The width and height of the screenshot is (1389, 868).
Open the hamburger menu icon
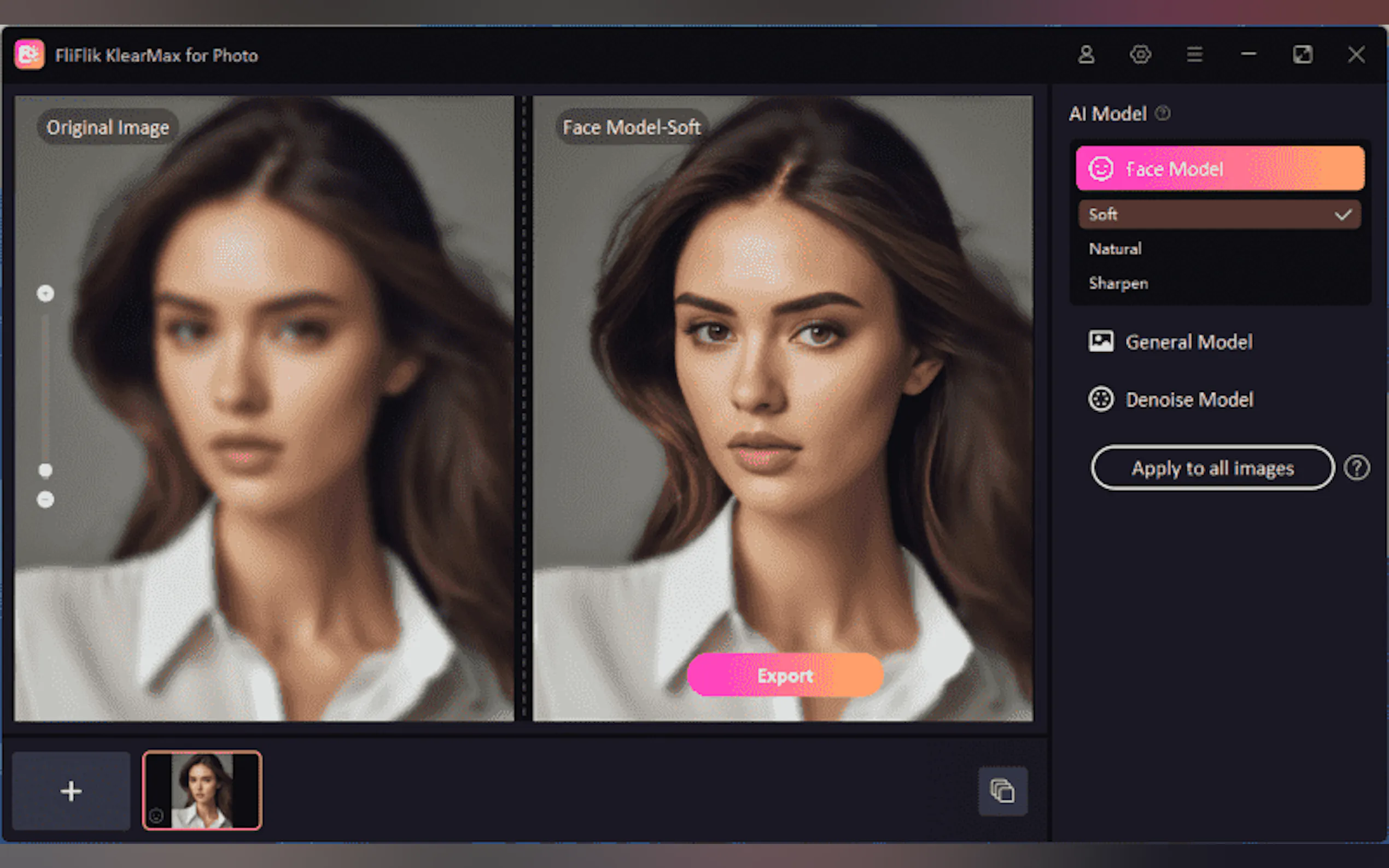click(1194, 55)
